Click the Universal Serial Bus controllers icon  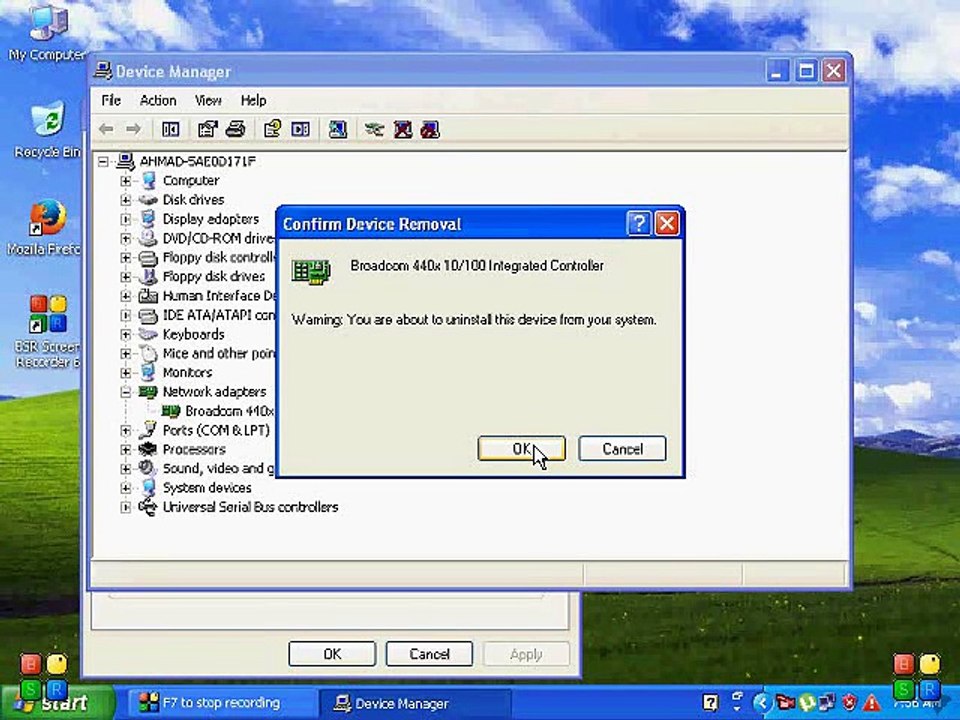pyautogui.click(x=148, y=507)
